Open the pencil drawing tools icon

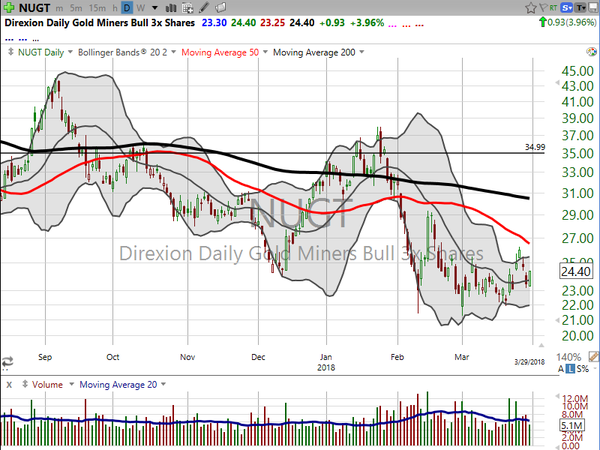pyautogui.click(x=204, y=7)
